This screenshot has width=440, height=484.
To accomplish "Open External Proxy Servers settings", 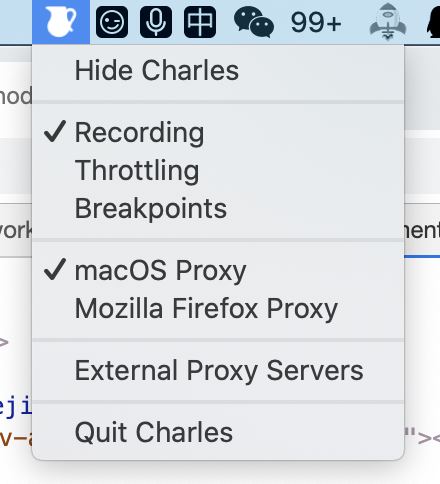I will click(x=218, y=370).
